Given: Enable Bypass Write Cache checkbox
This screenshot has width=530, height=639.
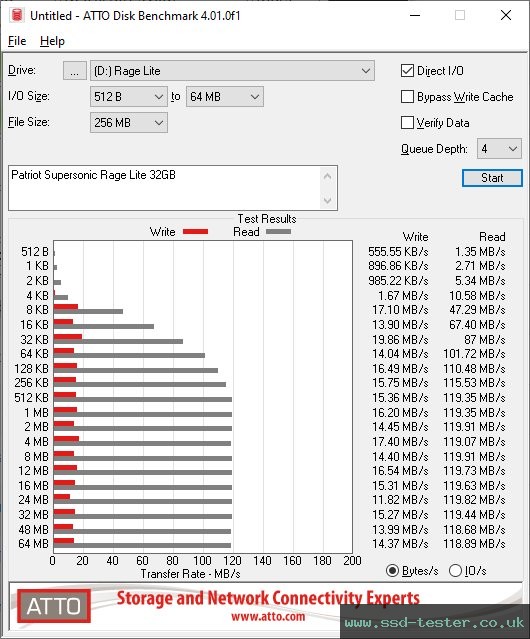Looking at the screenshot, I should [407, 97].
